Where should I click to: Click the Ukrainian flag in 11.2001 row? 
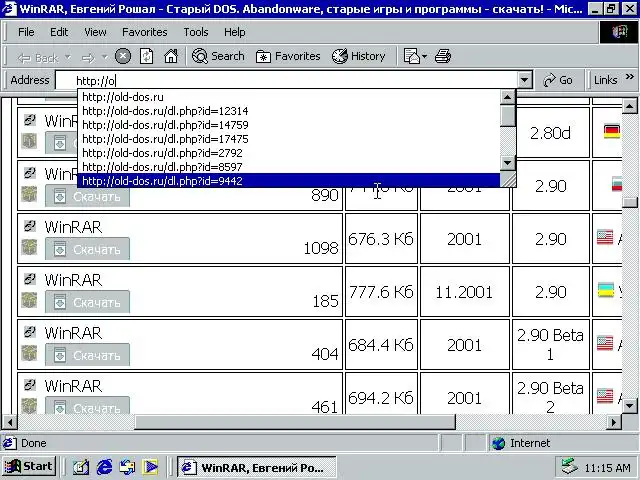pos(606,290)
